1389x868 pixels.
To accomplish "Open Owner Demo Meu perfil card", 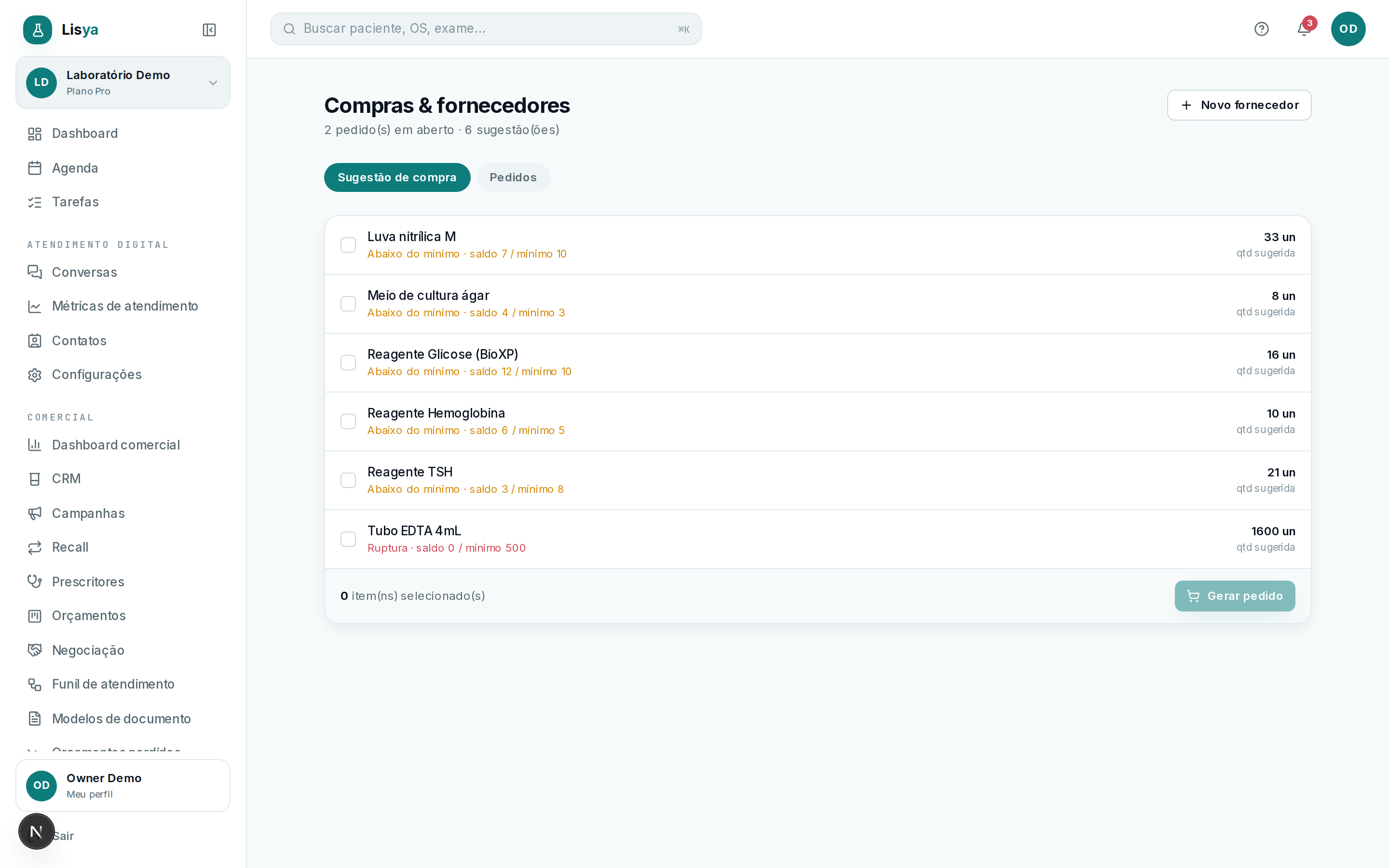I will click(x=123, y=786).
